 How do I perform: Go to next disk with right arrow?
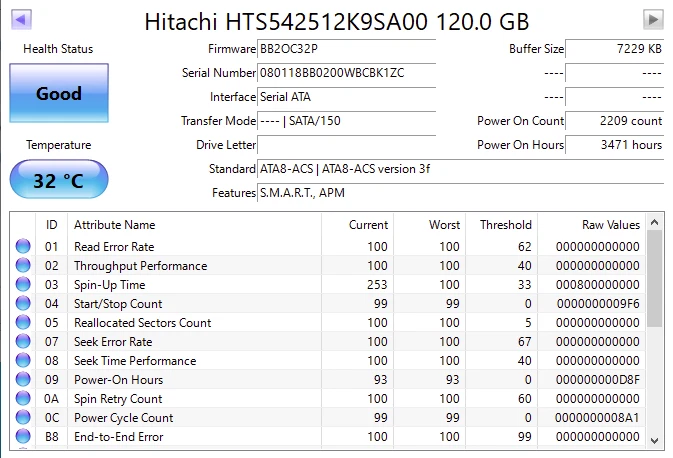pos(653,19)
